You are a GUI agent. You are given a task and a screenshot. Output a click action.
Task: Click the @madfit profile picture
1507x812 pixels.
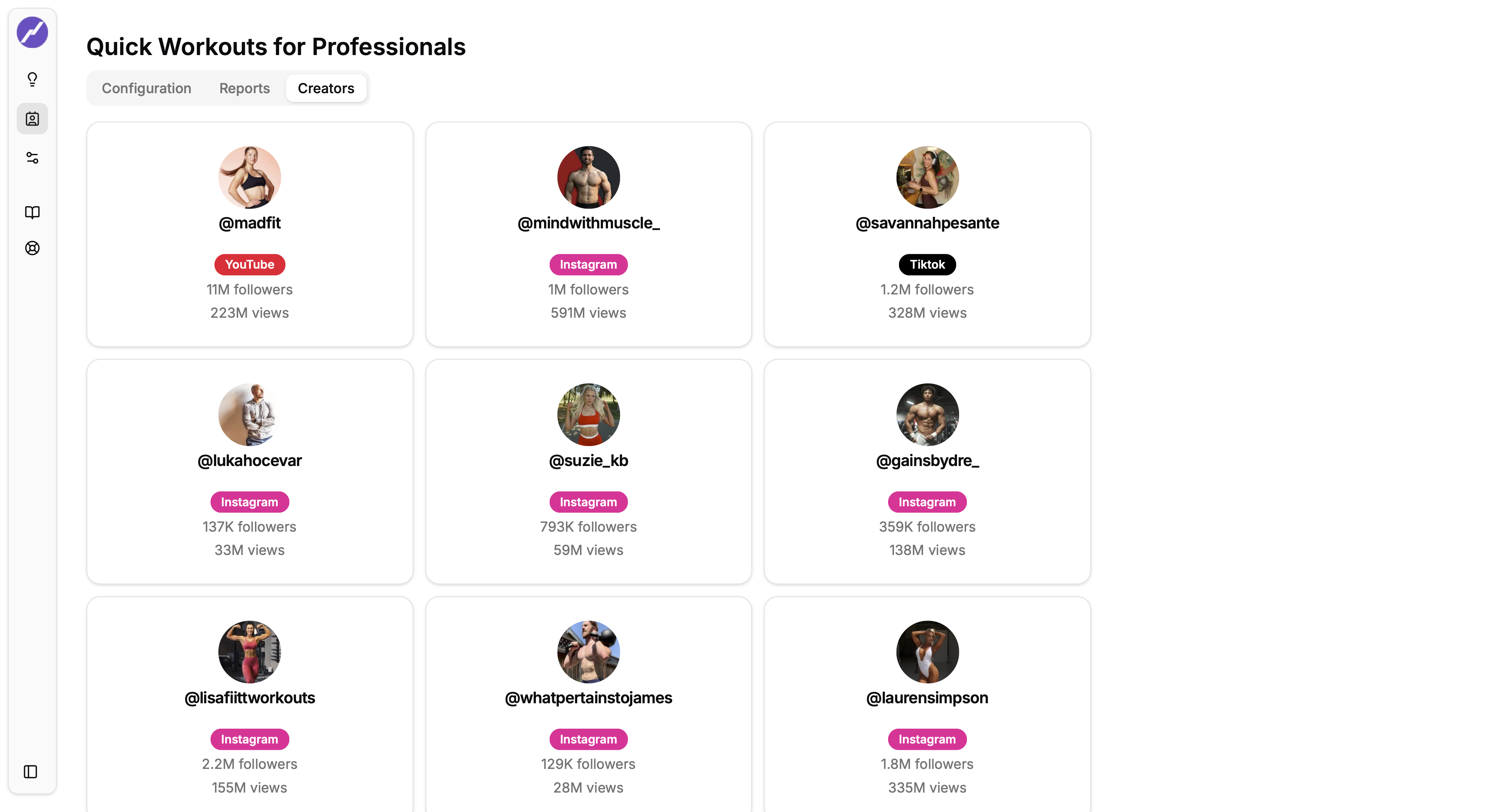[250, 177]
